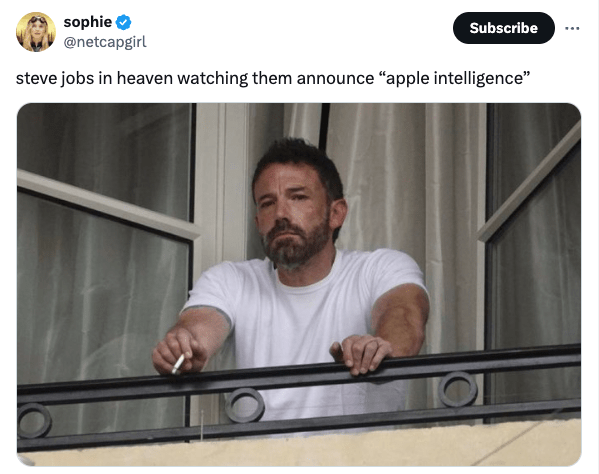Click the leftmost ring on the railing
This screenshot has height=474, width=599.
pos(34,421)
